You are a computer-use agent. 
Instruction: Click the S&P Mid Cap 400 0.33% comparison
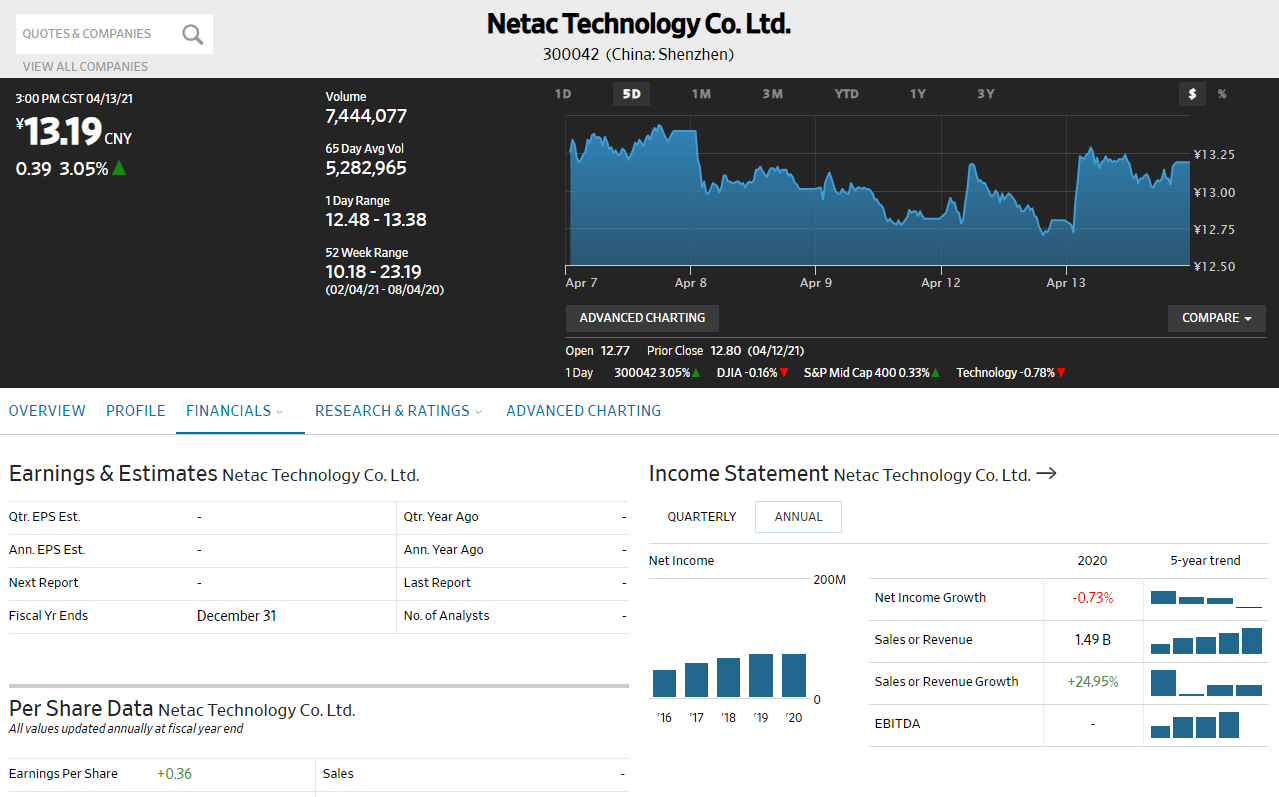pyautogui.click(x=872, y=373)
